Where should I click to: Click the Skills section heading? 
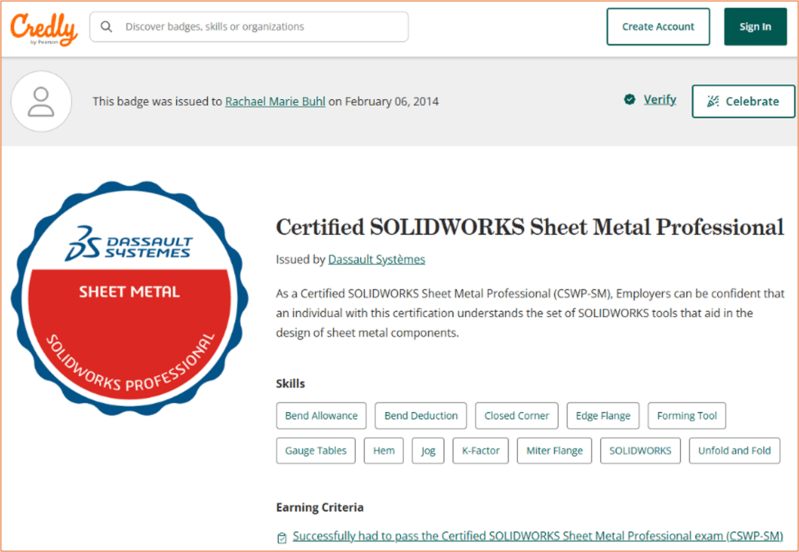pos(290,383)
